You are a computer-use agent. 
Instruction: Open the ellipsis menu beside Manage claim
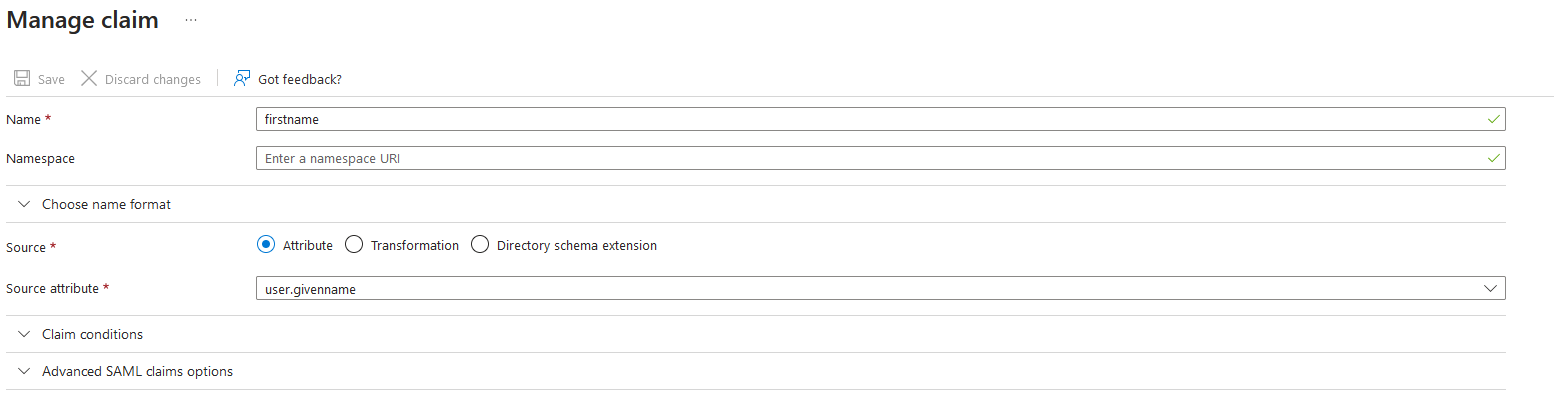pos(191,20)
